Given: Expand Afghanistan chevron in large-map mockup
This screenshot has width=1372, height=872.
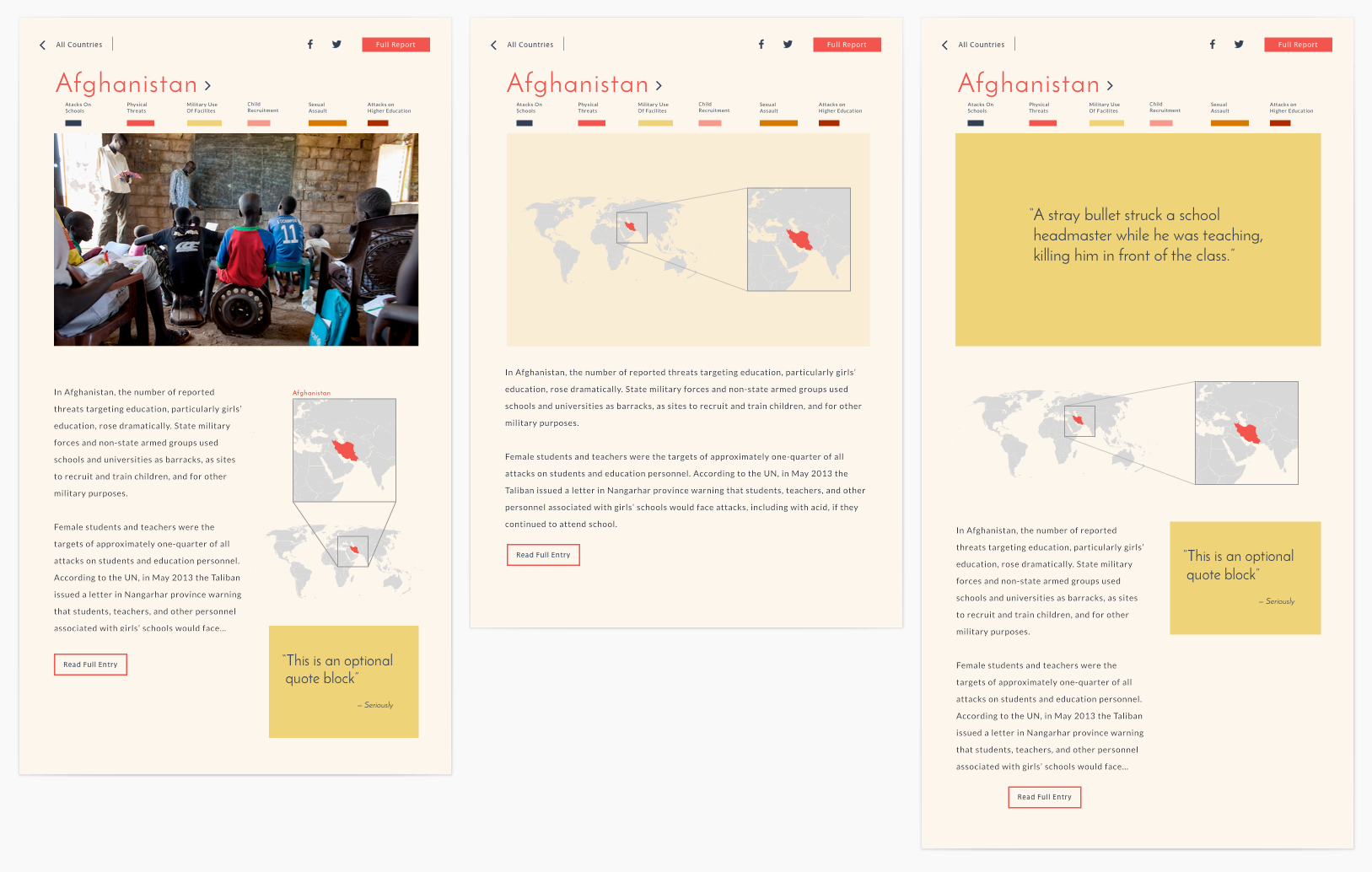Looking at the screenshot, I should coord(659,86).
